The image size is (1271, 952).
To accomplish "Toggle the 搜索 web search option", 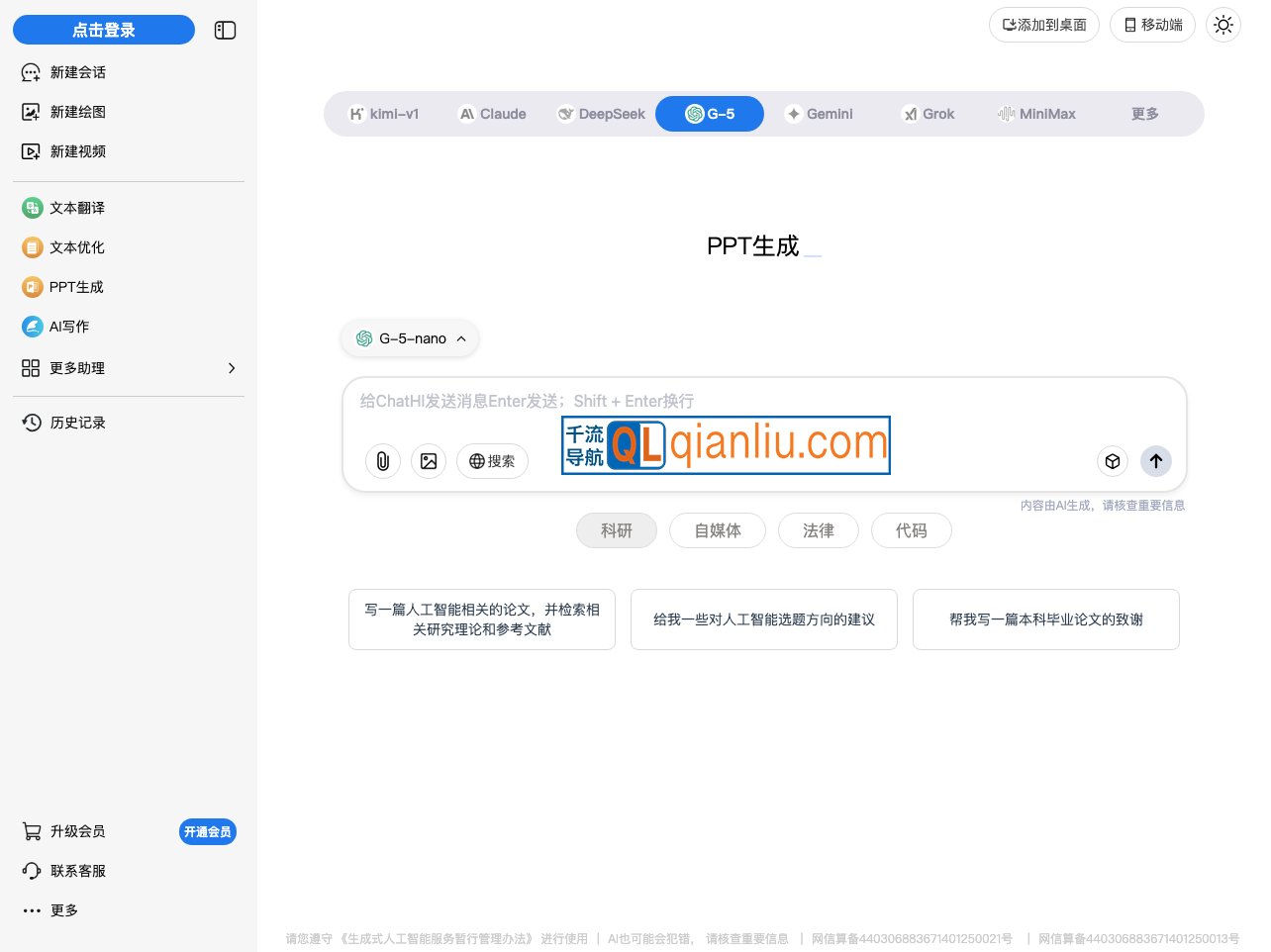I will coord(492,461).
